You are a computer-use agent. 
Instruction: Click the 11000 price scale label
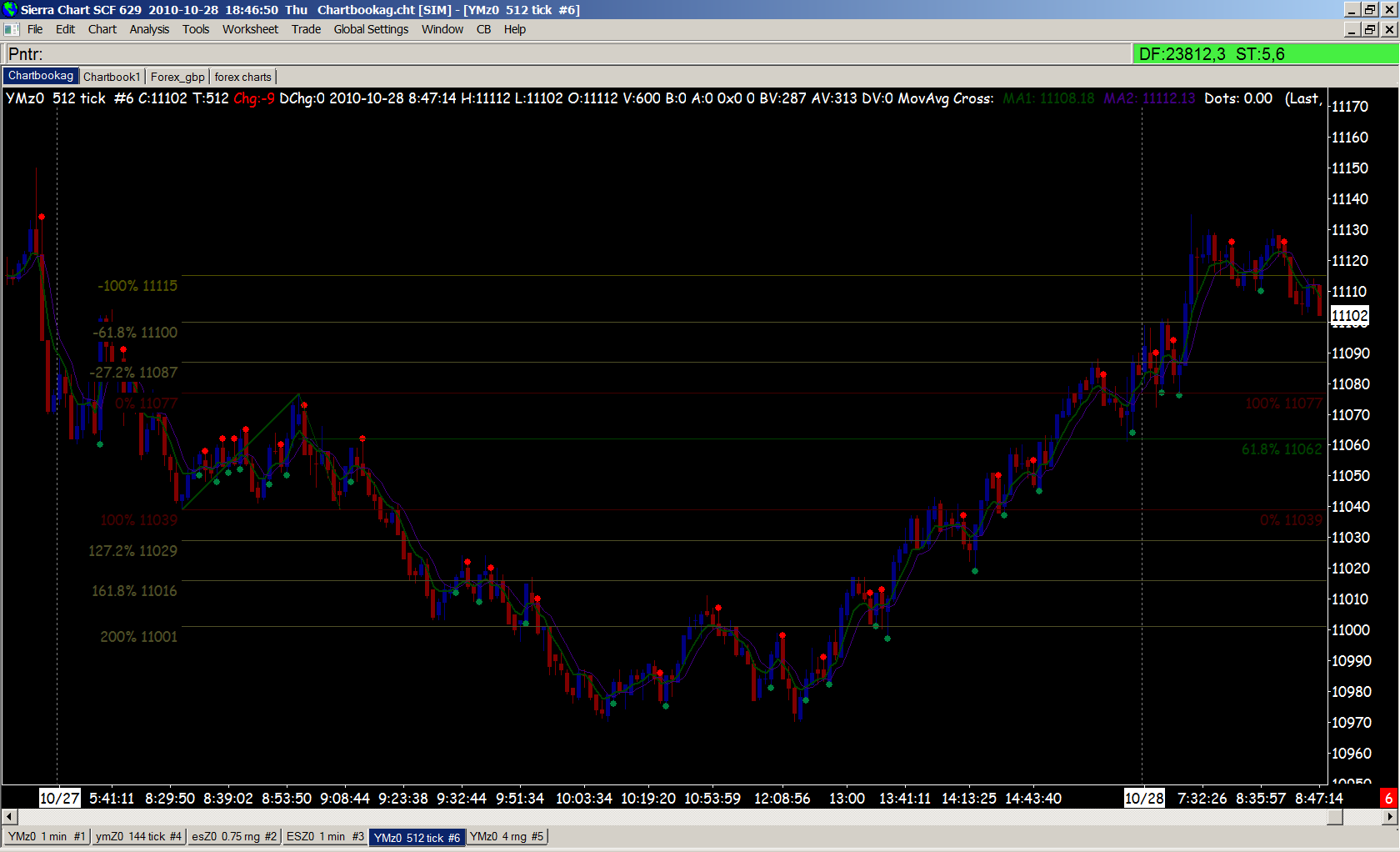[1350, 630]
